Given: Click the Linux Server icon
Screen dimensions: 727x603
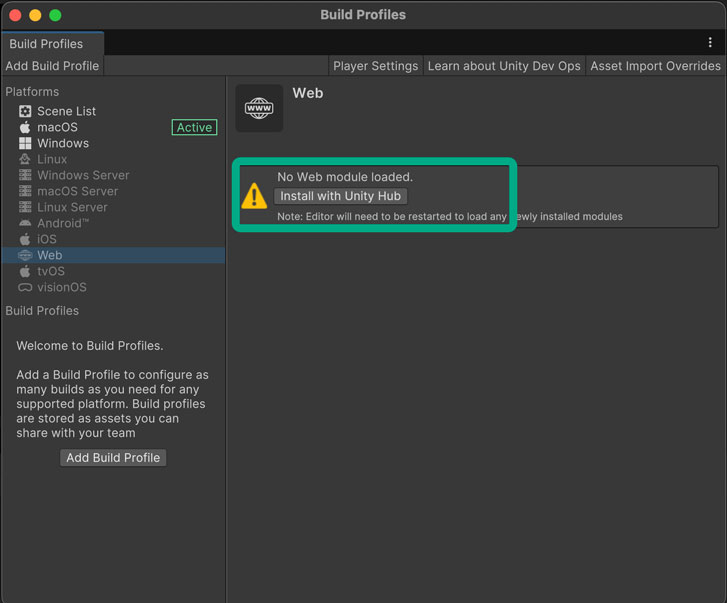Looking at the screenshot, I should click(25, 207).
